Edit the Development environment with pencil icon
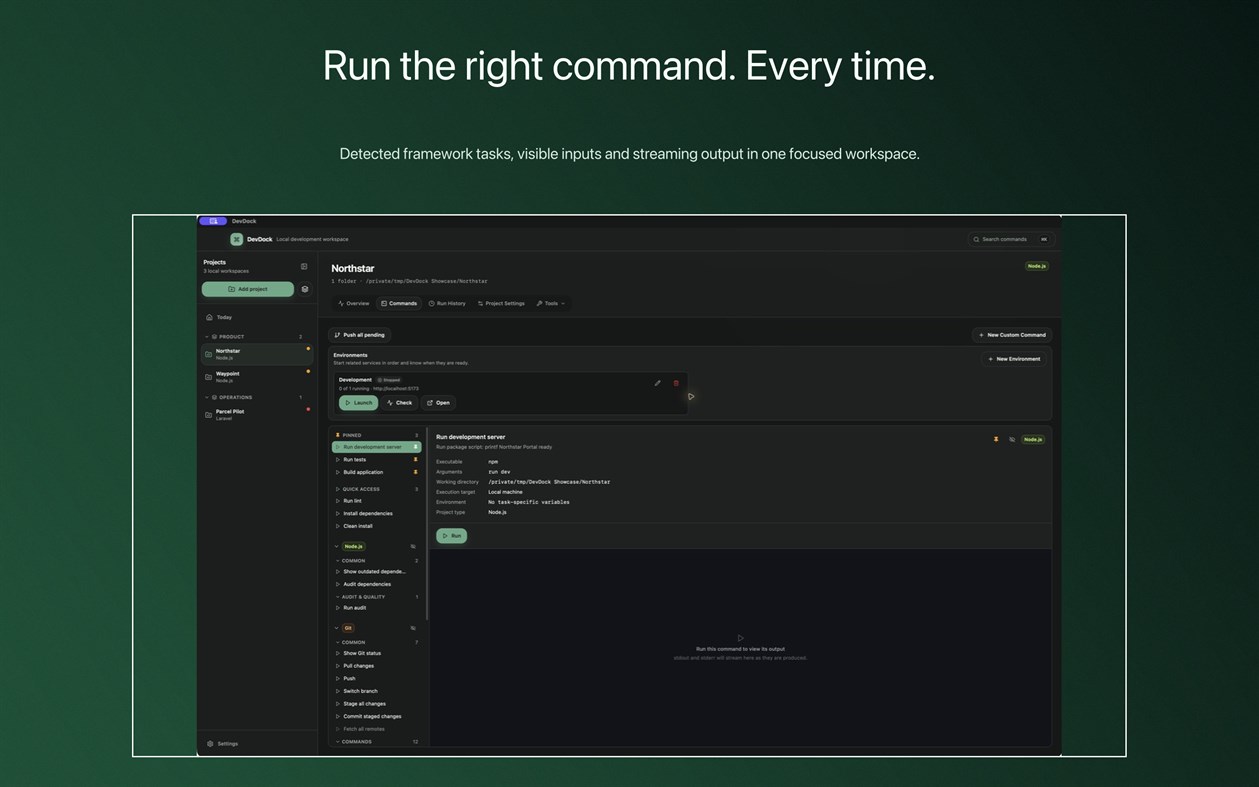Screen dimensions: 1259x787 click(657, 383)
